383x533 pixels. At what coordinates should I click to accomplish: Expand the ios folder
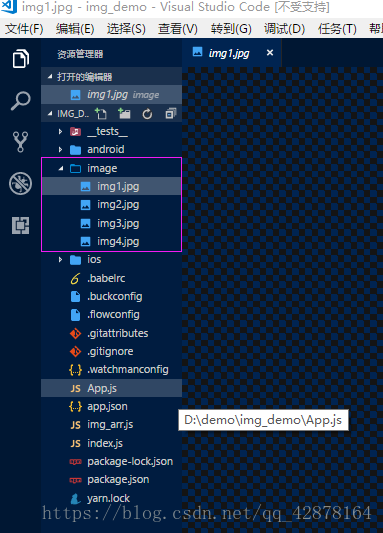111,260
